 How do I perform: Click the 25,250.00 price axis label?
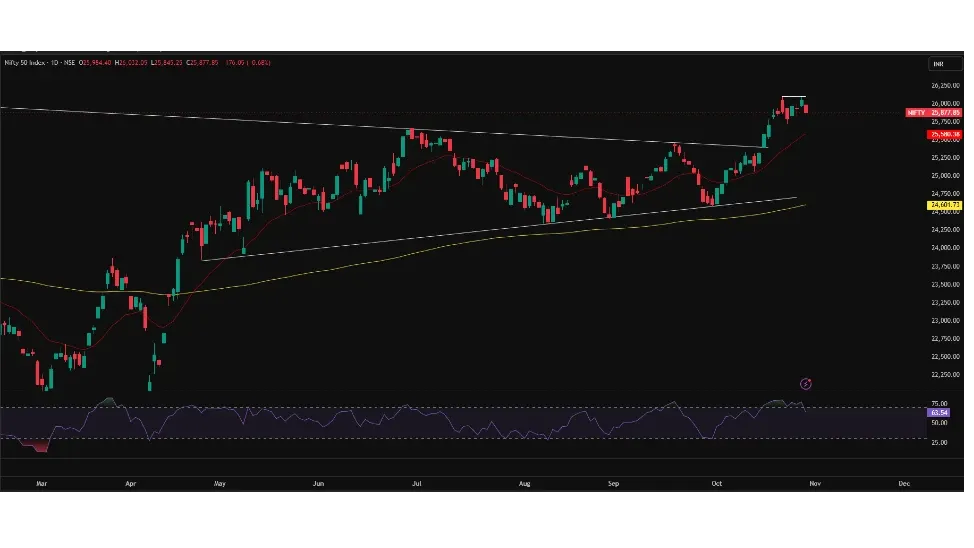click(x=945, y=158)
